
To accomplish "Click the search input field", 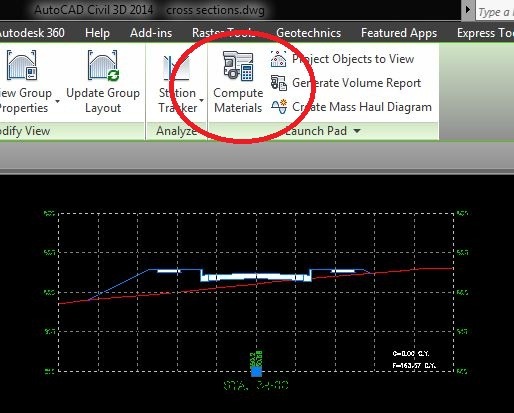I will [495, 11].
